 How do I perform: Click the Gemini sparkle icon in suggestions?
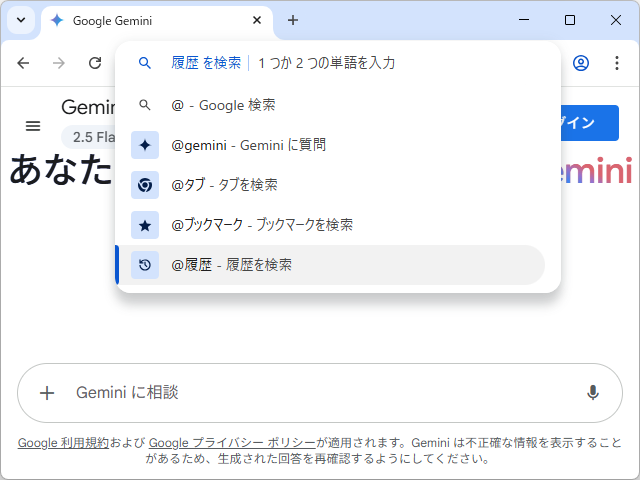(145, 145)
